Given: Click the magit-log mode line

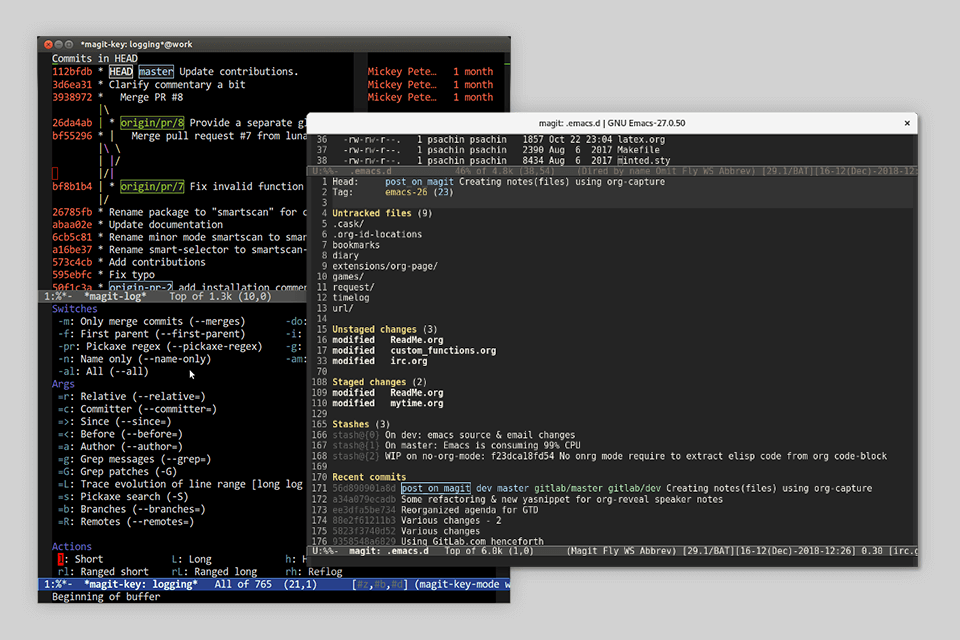Looking at the screenshot, I should tap(173, 296).
